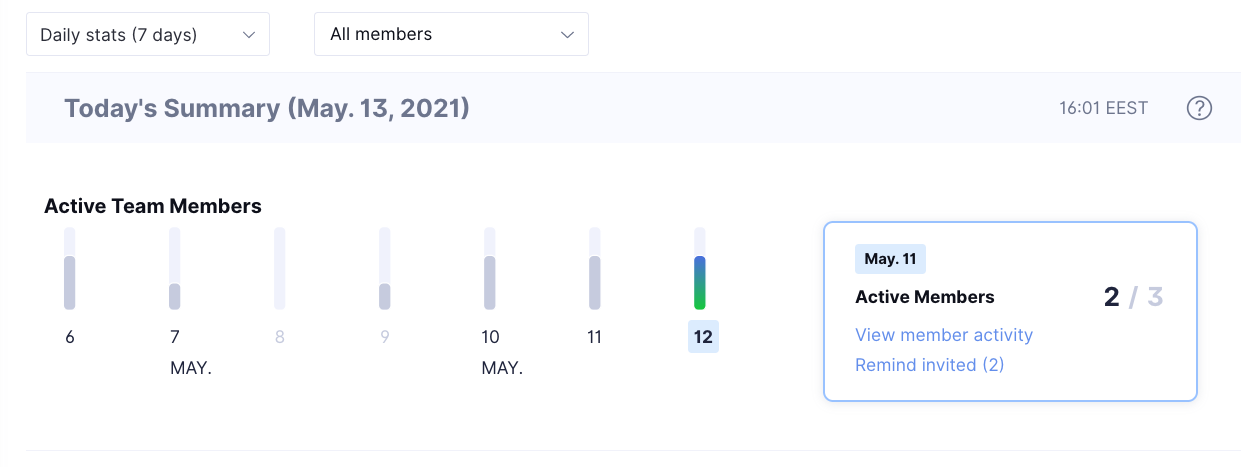Image resolution: width=1241 pixels, height=467 pixels.
Task: Click the blue-green gradient bar for day 12
Action: click(700, 281)
